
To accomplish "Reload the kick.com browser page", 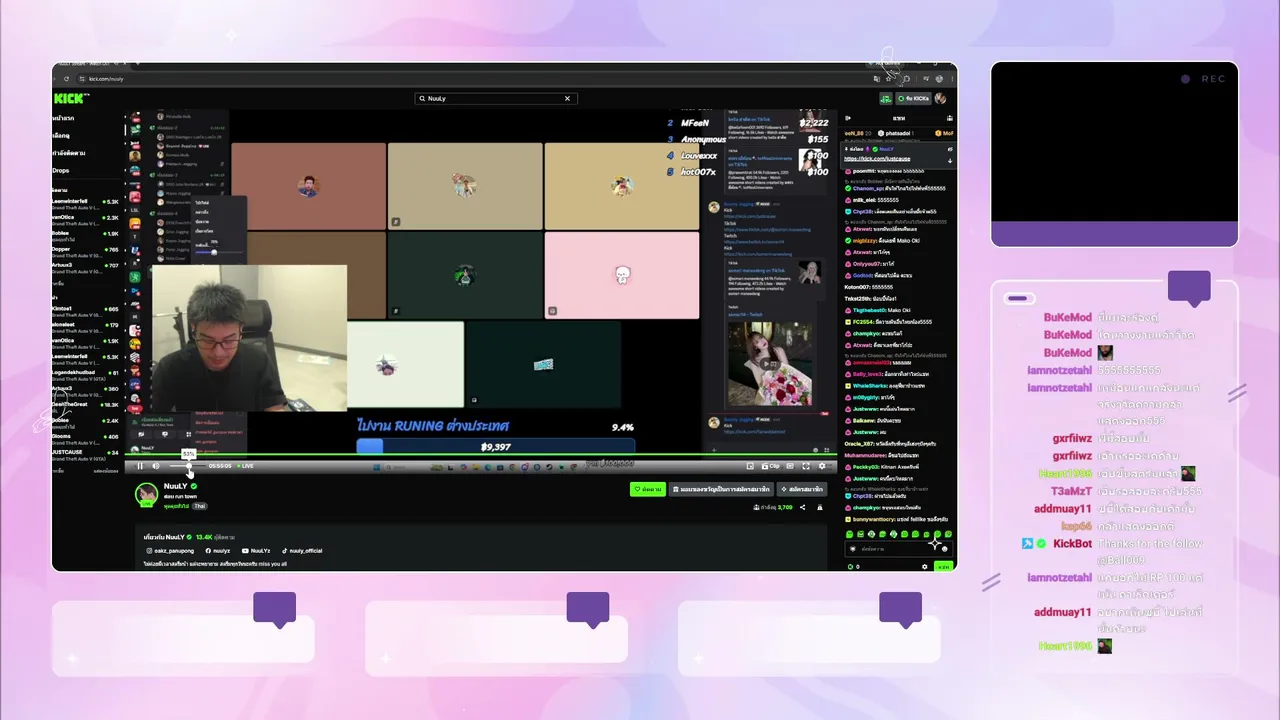I will click(66, 79).
